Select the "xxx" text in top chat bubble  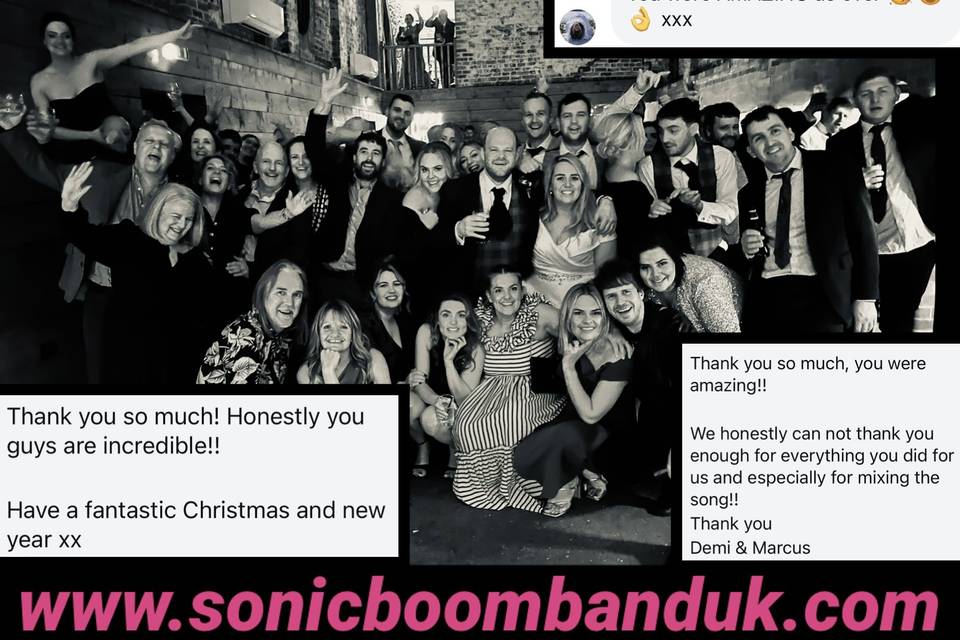(x=676, y=20)
